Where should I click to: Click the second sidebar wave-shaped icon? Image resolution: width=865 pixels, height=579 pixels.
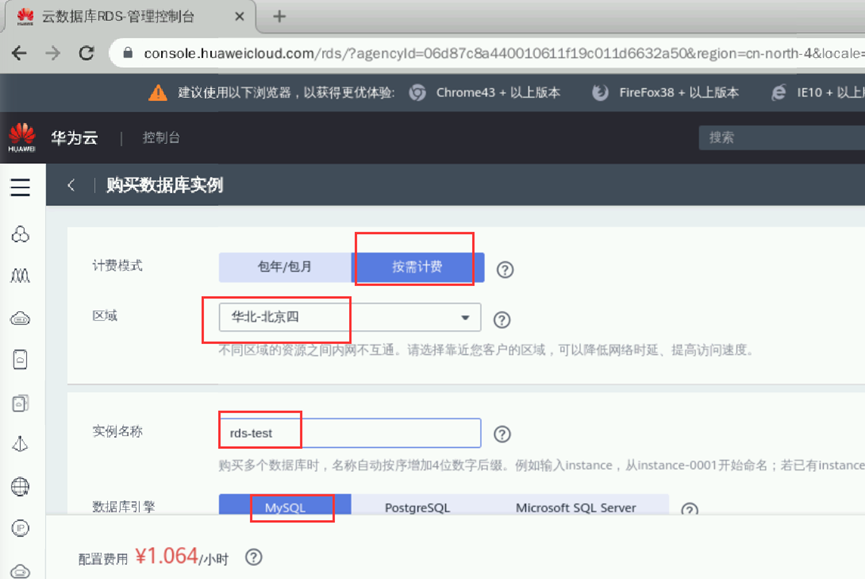(x=20, y=275)
